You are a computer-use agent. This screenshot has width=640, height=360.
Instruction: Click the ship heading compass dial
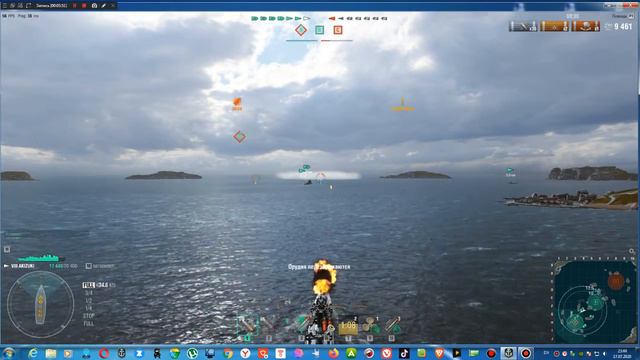coord(40,304)
